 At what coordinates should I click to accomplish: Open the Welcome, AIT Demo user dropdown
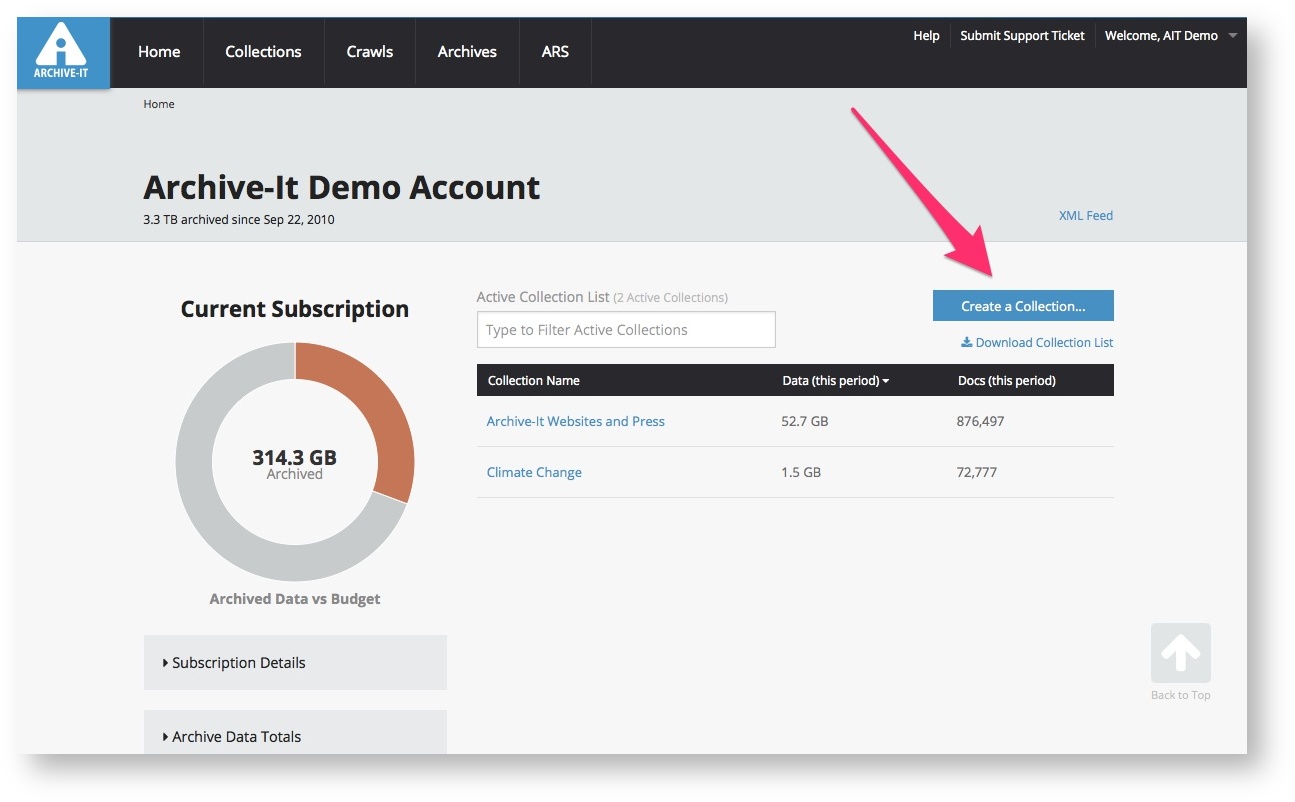1170,36
